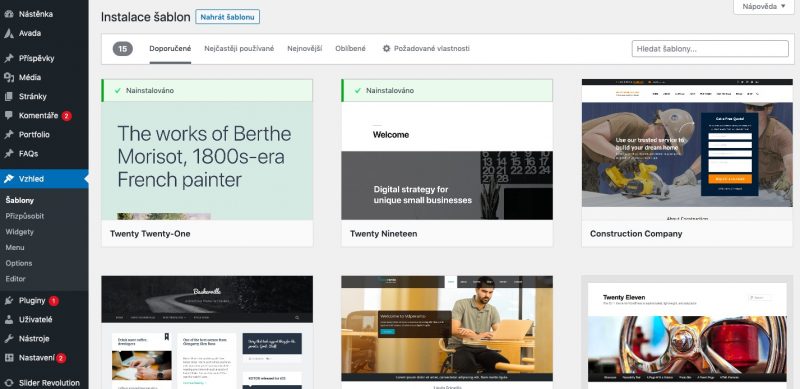Click the red badge on Komentáře
The height and width of the screenshot is (389, 800).
pyautogui.click(x=66, y=116)
